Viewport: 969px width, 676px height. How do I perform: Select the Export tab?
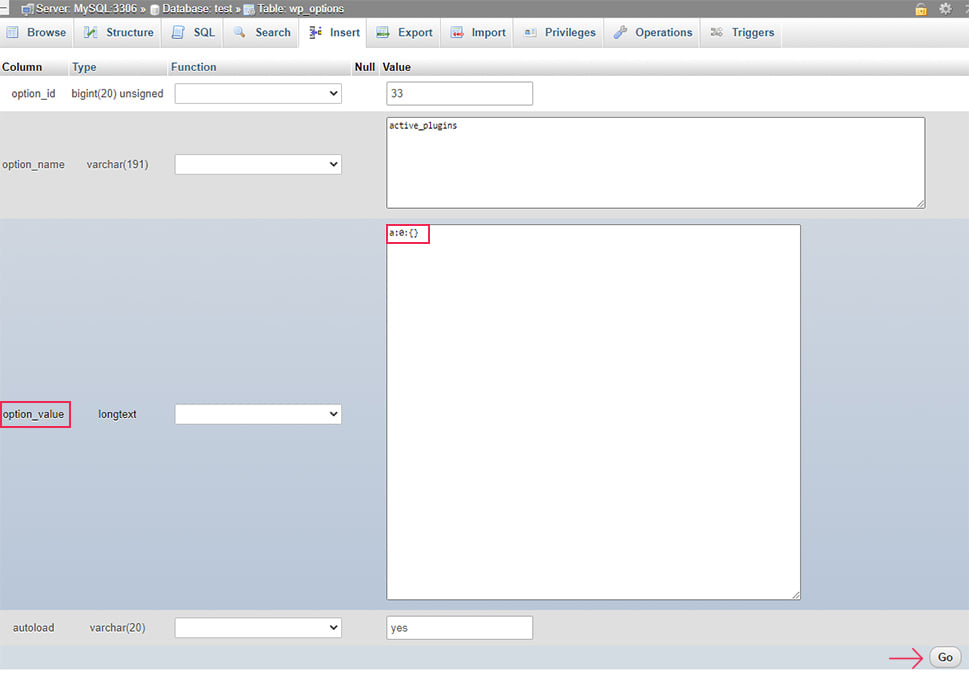coord(405,32)
